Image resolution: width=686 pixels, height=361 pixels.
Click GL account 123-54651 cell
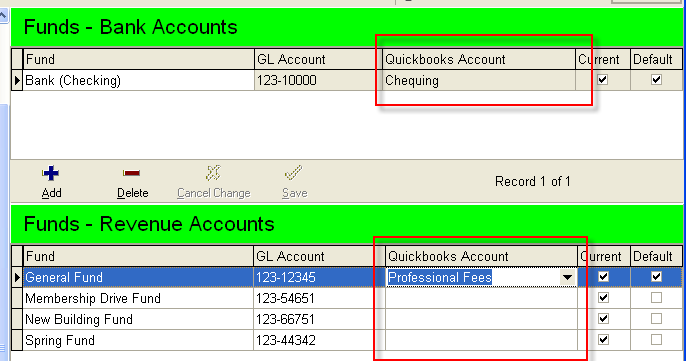(319, 298)
